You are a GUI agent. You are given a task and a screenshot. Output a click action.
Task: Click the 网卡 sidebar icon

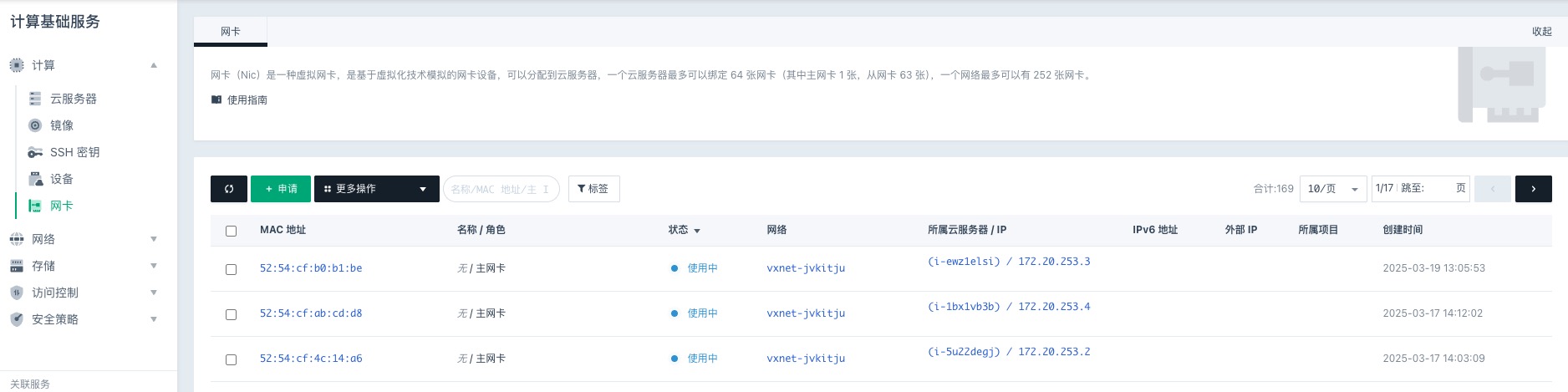(35, 206)
